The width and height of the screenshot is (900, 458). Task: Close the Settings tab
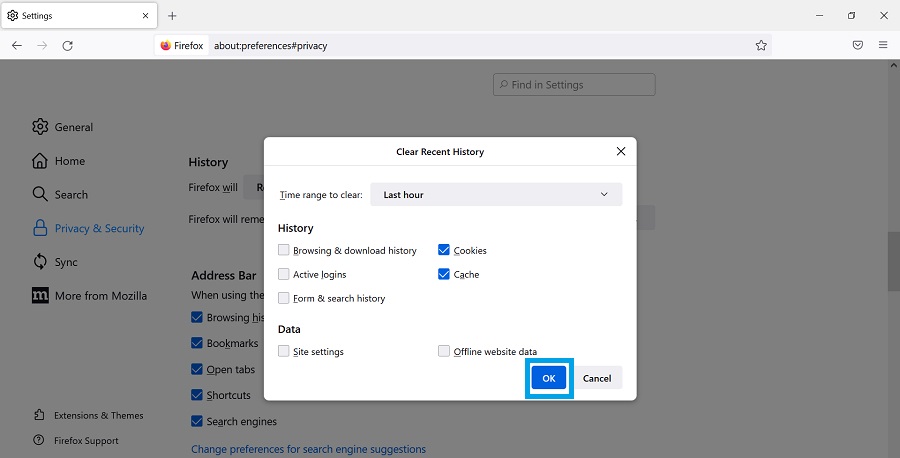point(145,15)
